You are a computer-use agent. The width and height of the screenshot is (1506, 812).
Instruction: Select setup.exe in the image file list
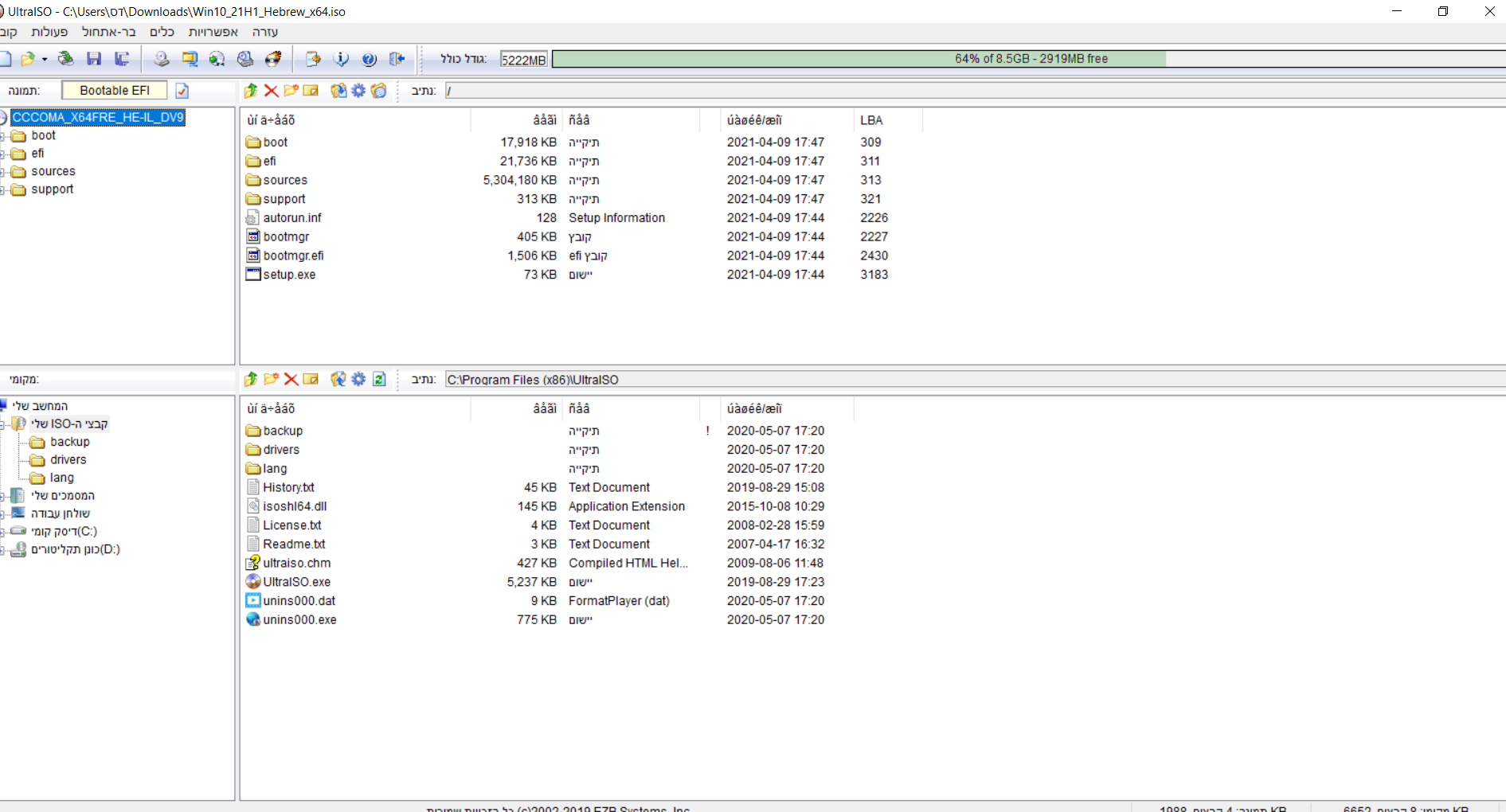point(289,275)
